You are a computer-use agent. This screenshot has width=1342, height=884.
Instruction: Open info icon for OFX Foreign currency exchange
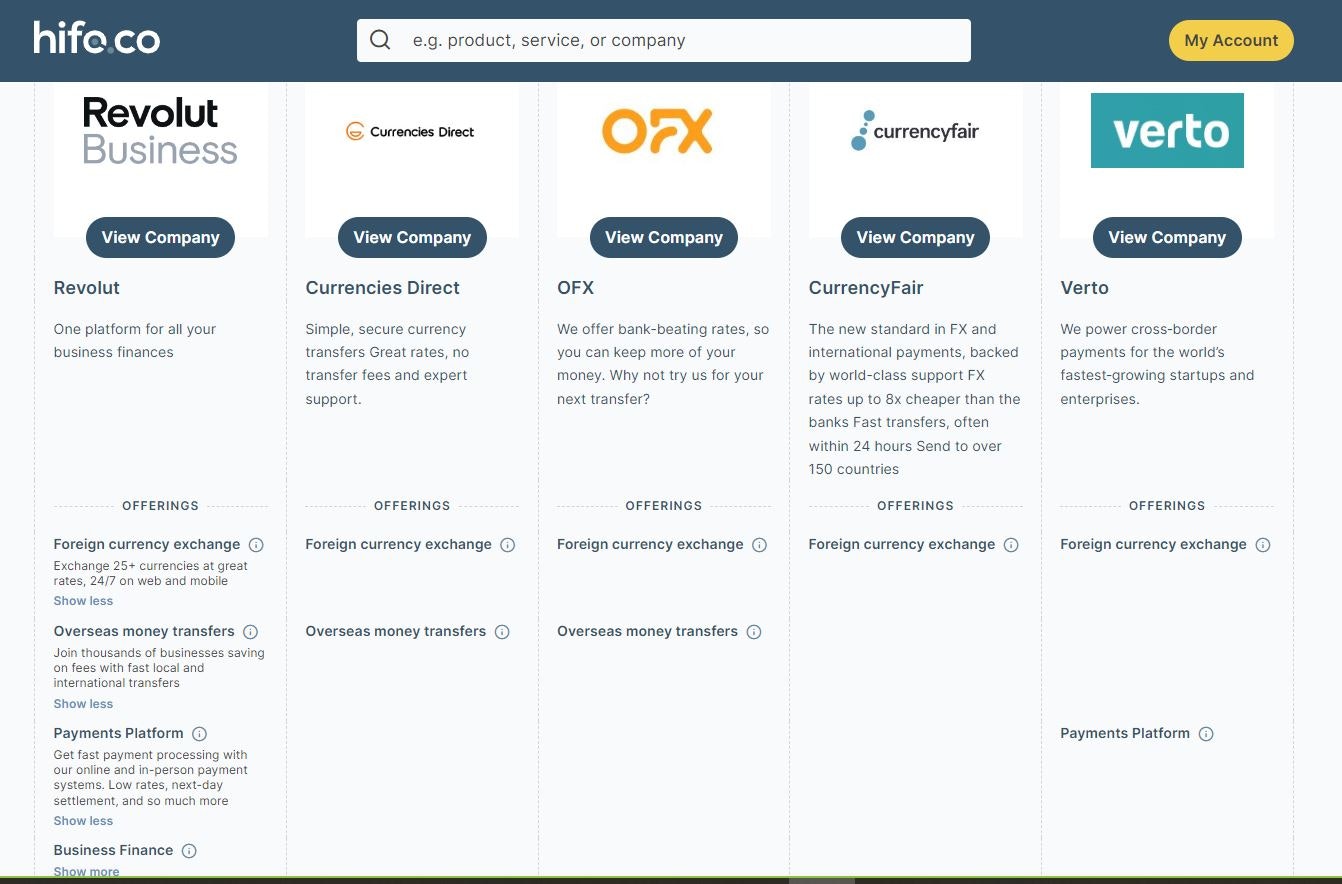760,545
